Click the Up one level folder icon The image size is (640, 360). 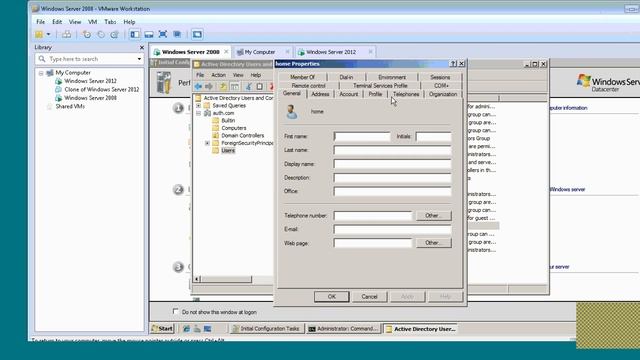pos(223,87)
